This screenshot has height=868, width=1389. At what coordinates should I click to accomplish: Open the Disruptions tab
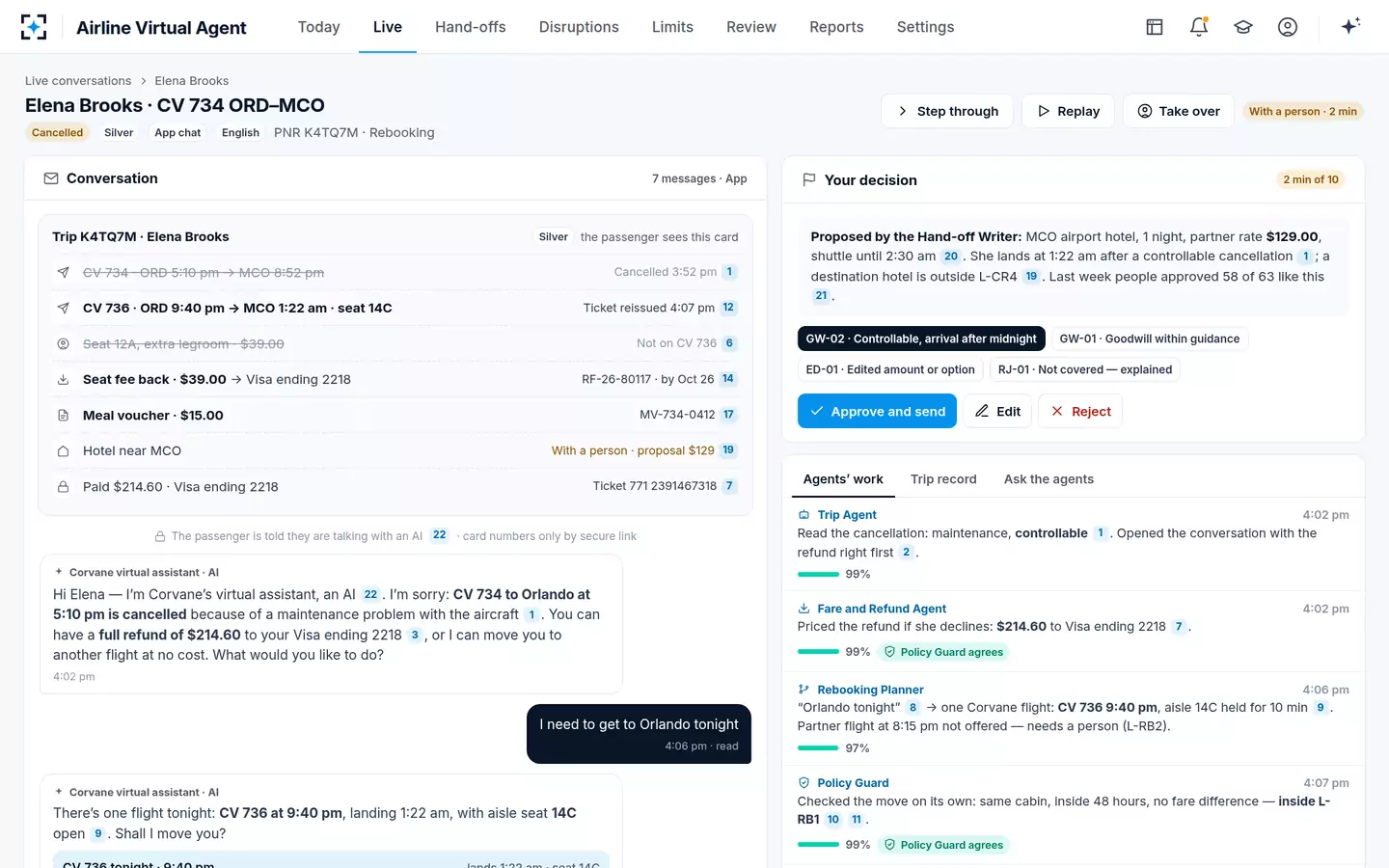click(x=579, y=27)
